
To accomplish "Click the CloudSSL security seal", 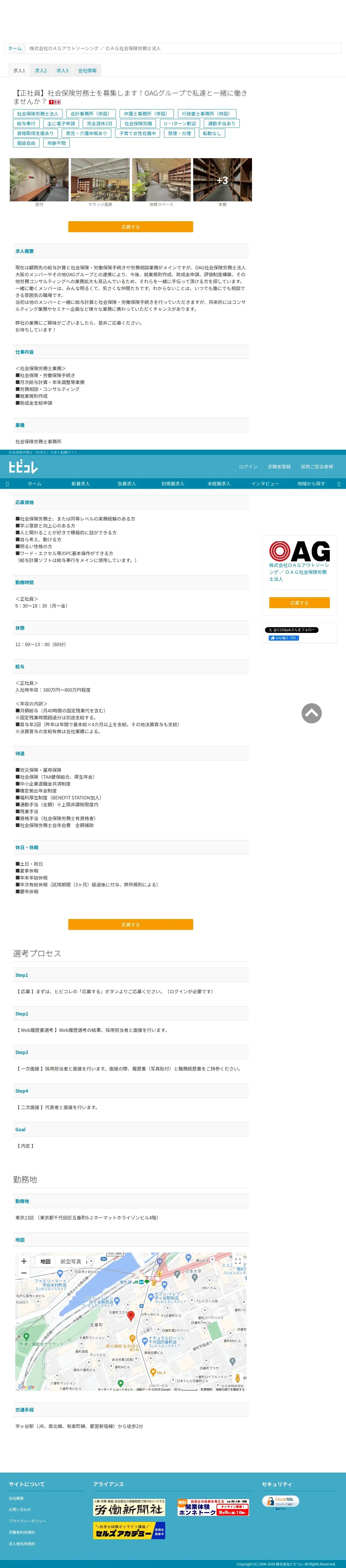I will click(281, 1502).
